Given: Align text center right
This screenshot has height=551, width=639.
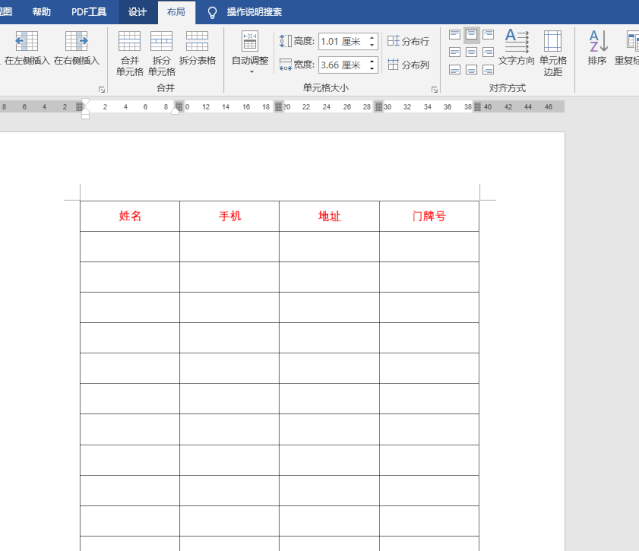Looking at the screenshot, I should [488, 52].
